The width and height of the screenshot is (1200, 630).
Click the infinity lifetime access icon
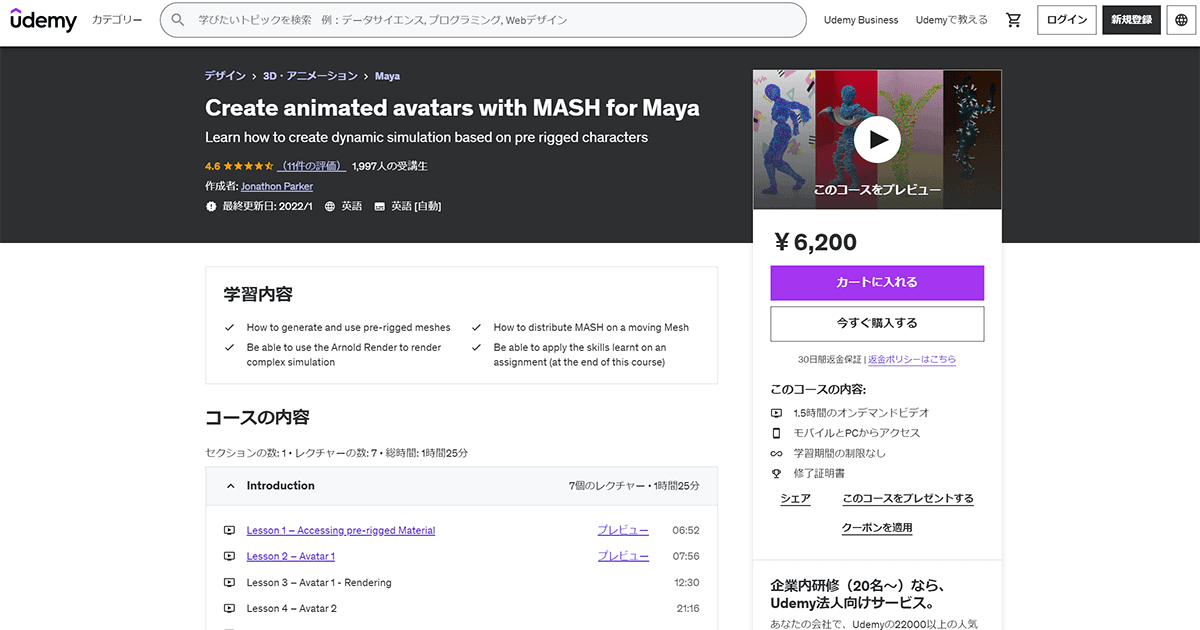[x=776, y=453]
